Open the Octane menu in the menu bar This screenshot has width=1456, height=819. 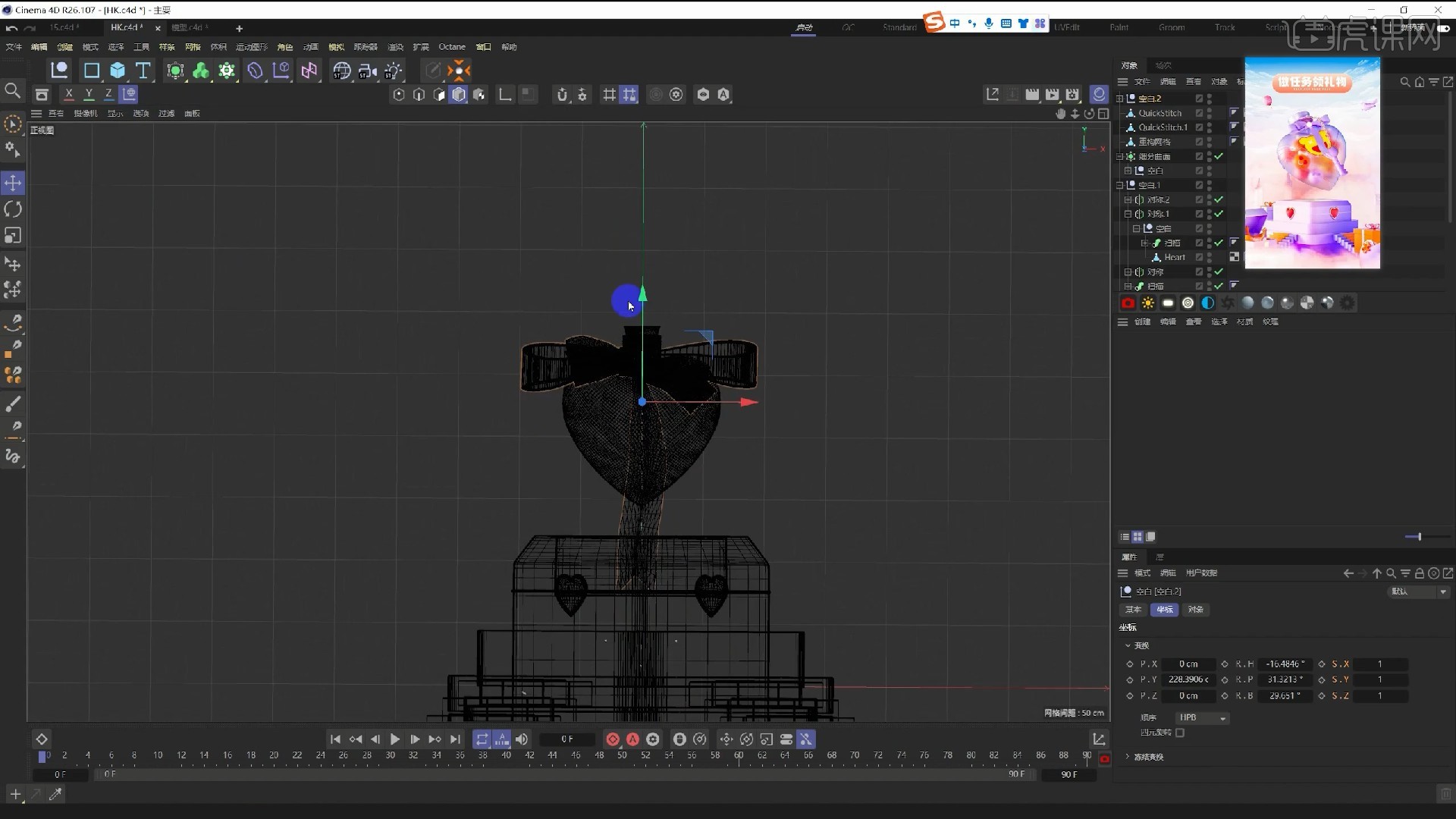pos(452,46)
